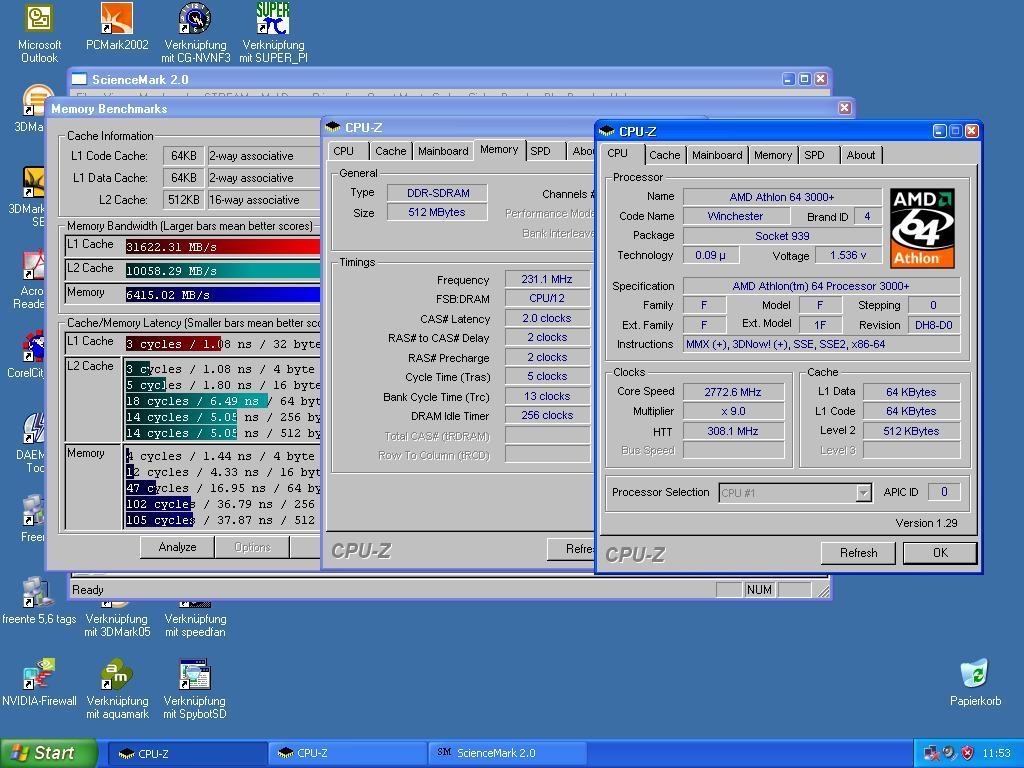The width and height of the screenshot is (1024, 768).
Task: Click the Memory bandwidth bar 6415.02 MB/s
Action: 223,295
